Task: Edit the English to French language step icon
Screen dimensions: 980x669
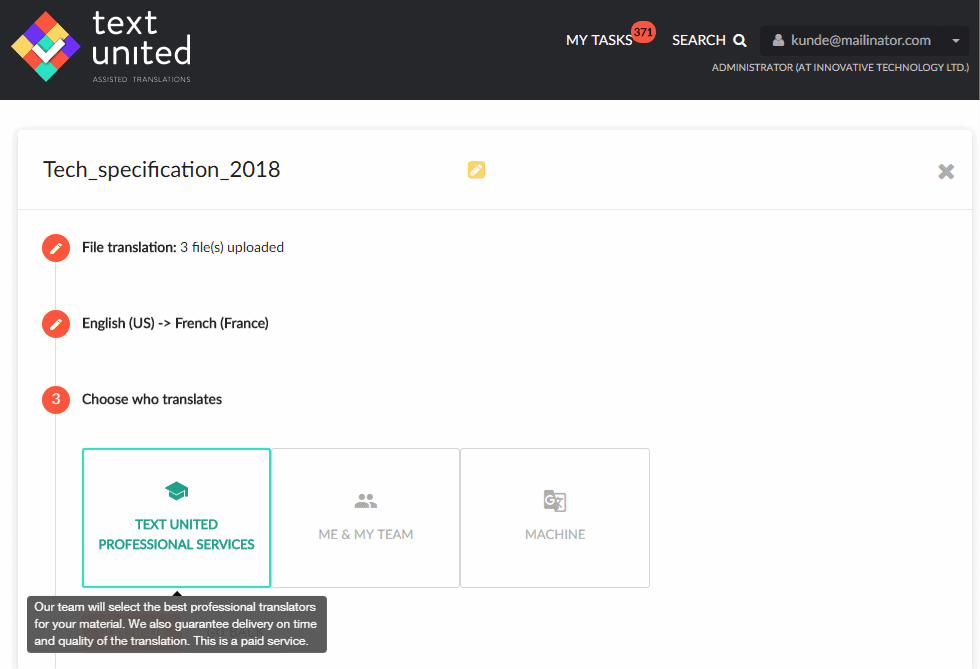Action: point(56,324)
